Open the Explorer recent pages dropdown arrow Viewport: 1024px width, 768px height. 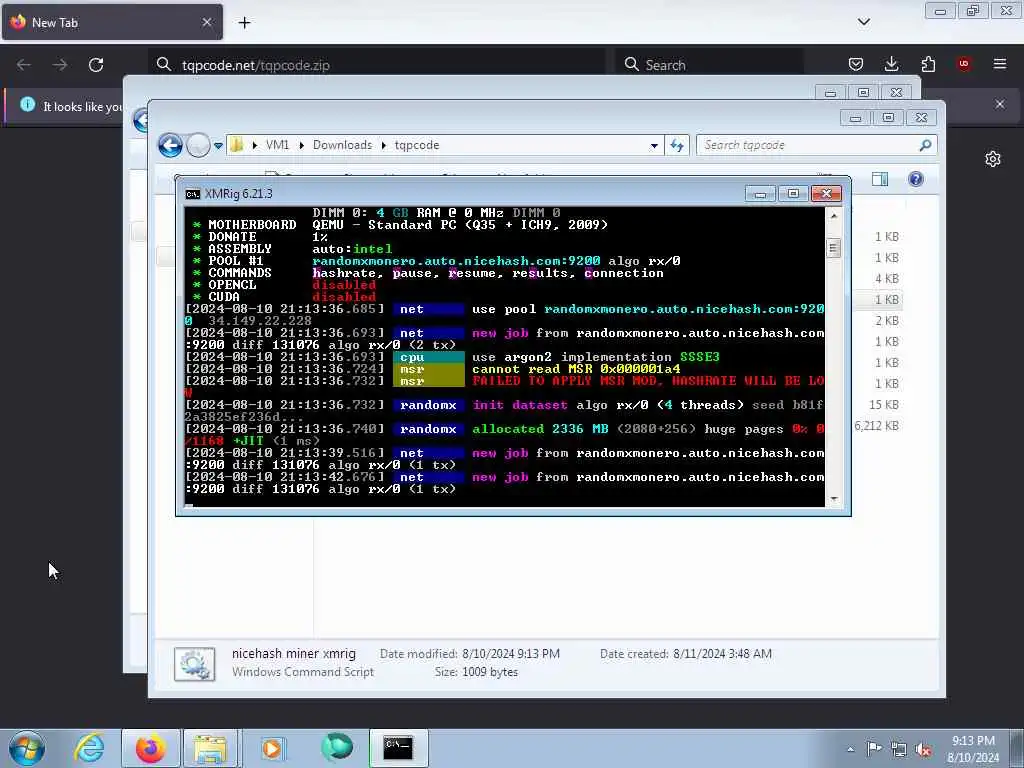218,146
